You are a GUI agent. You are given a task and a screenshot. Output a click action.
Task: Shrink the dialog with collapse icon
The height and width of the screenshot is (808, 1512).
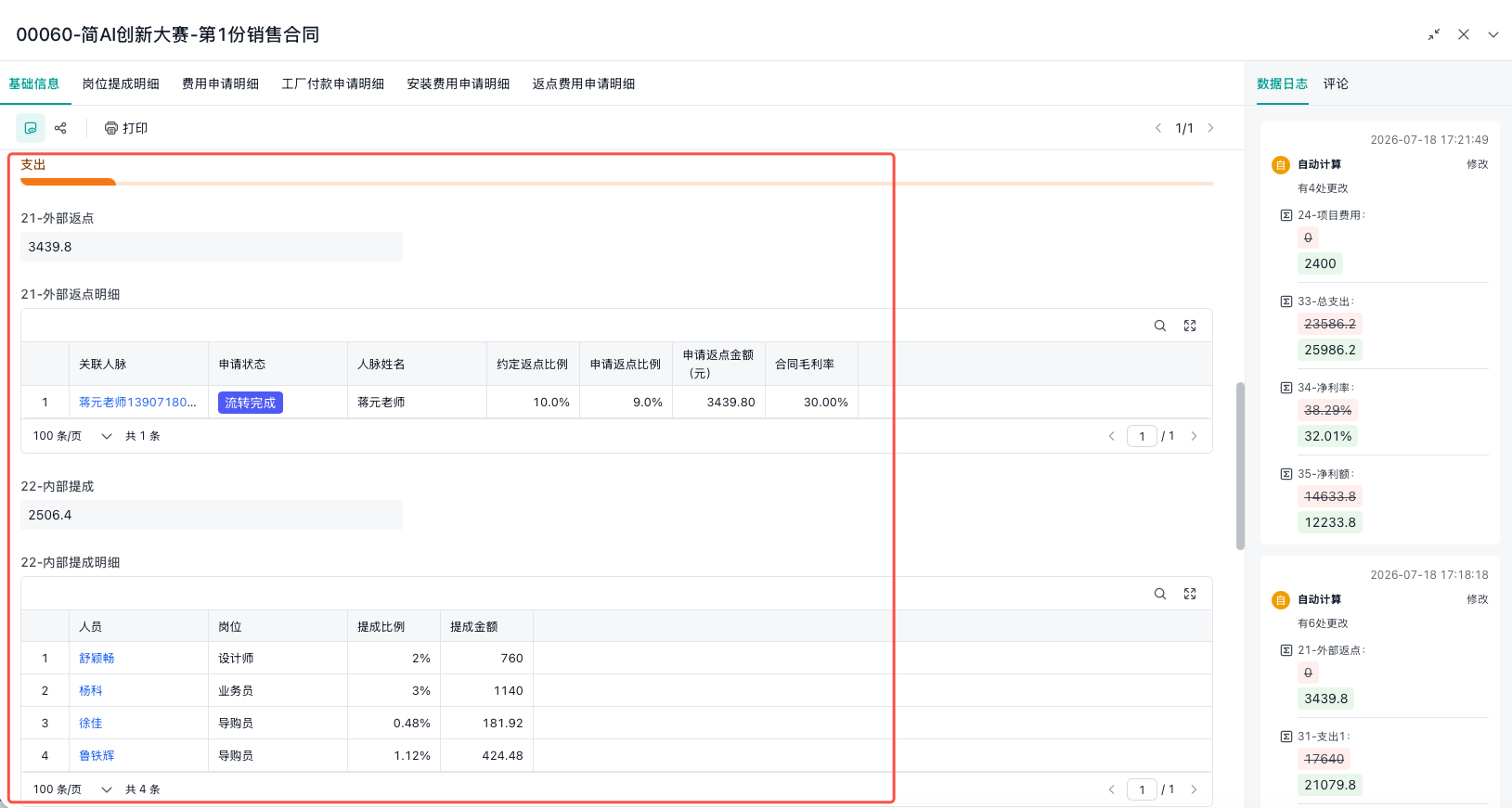click(1434, 34)
